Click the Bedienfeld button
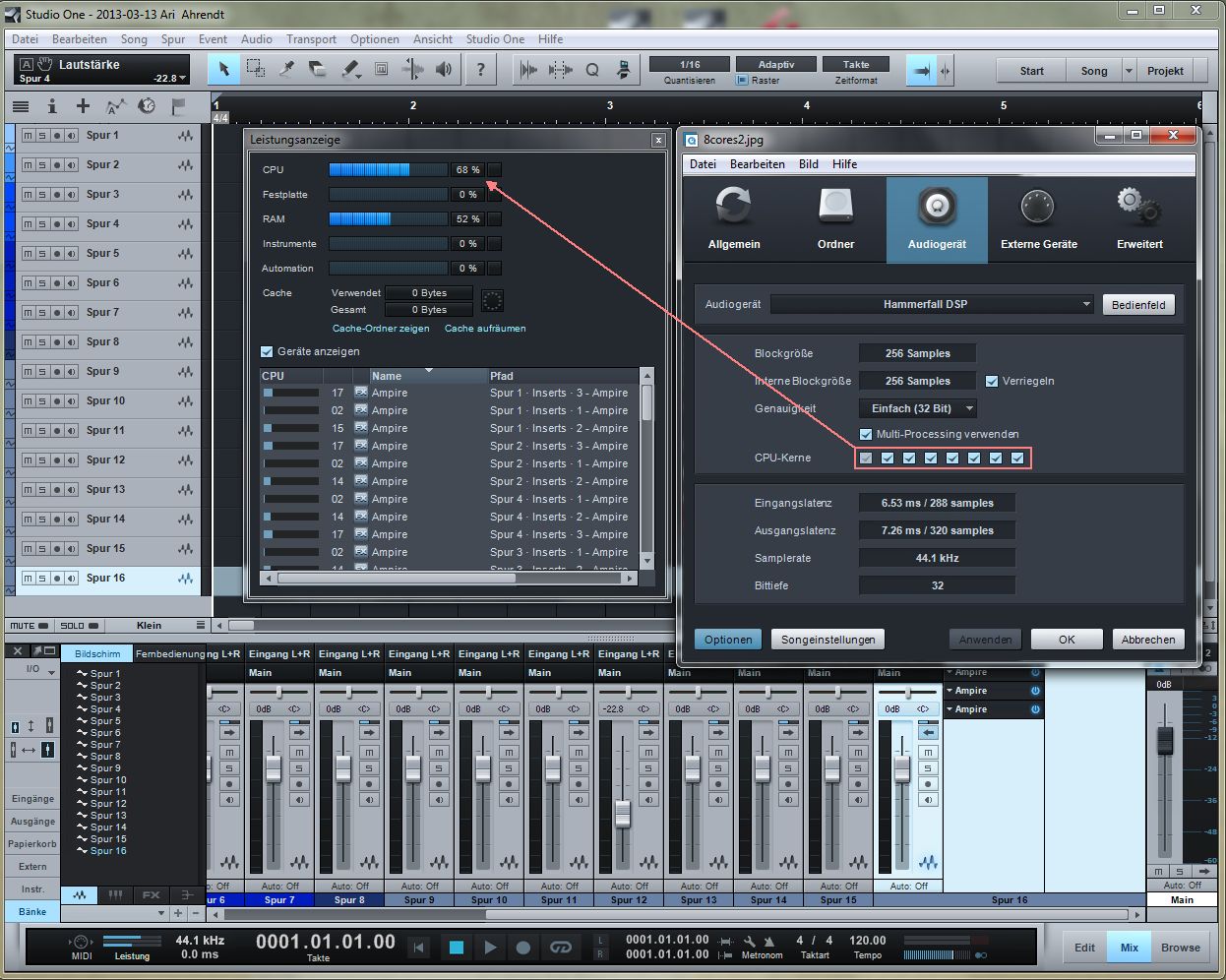1226x980 pixels. [x=1138, y=305]
